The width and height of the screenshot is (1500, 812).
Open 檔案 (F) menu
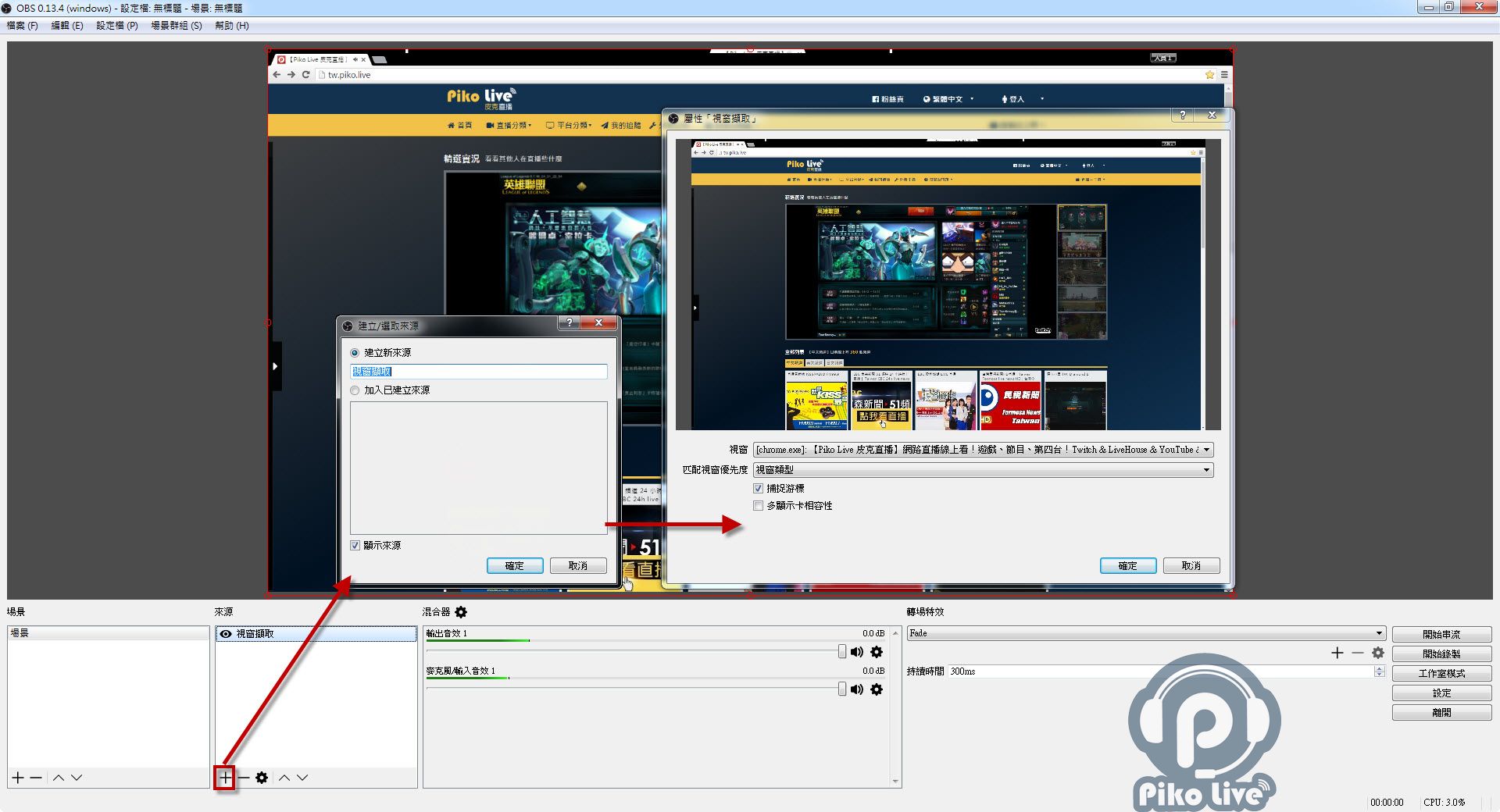[x=23, y=26]
